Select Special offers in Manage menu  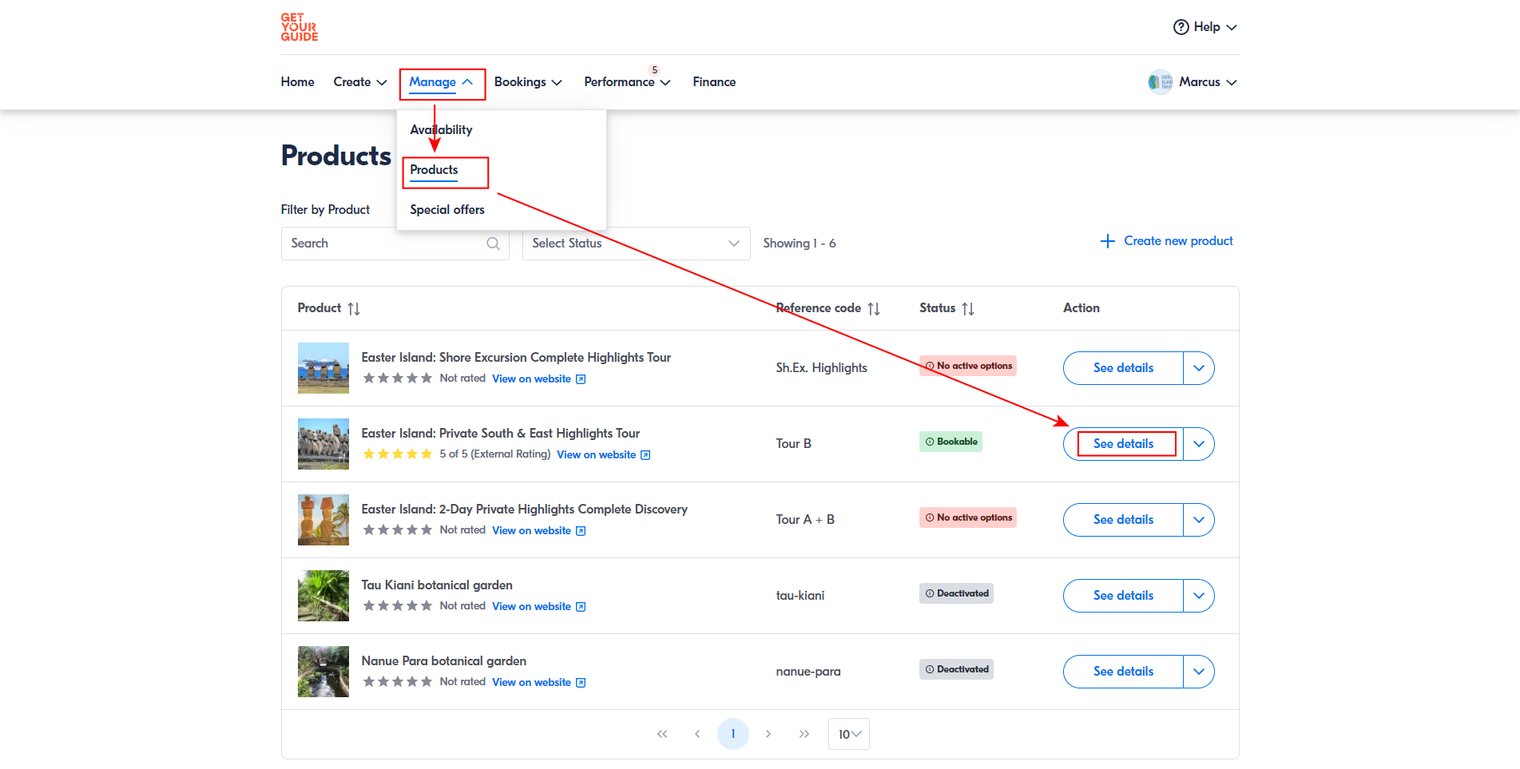point(447,210)
